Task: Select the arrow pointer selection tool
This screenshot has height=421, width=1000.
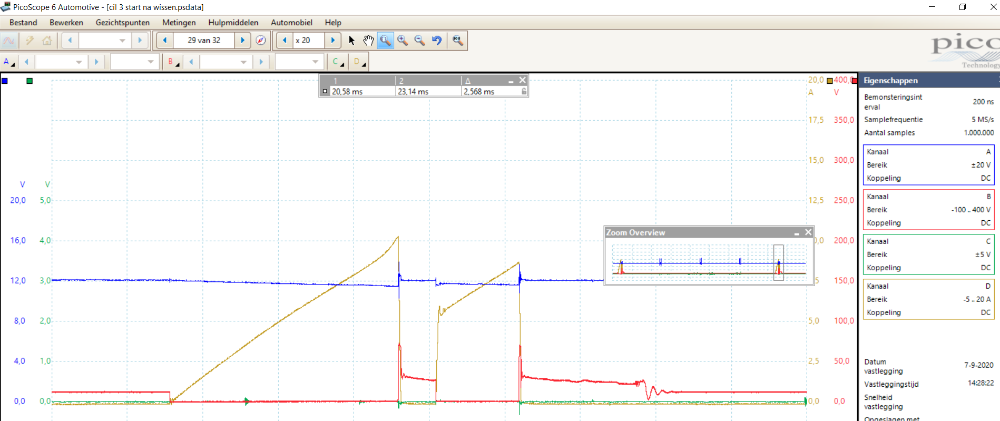Action: tap(351, 41)
